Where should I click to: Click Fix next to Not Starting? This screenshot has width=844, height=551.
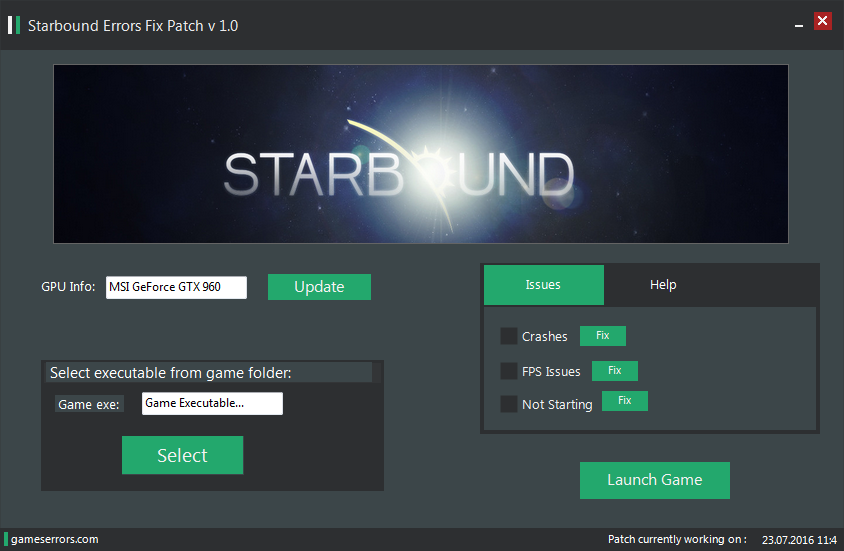(x=624, y=401)
